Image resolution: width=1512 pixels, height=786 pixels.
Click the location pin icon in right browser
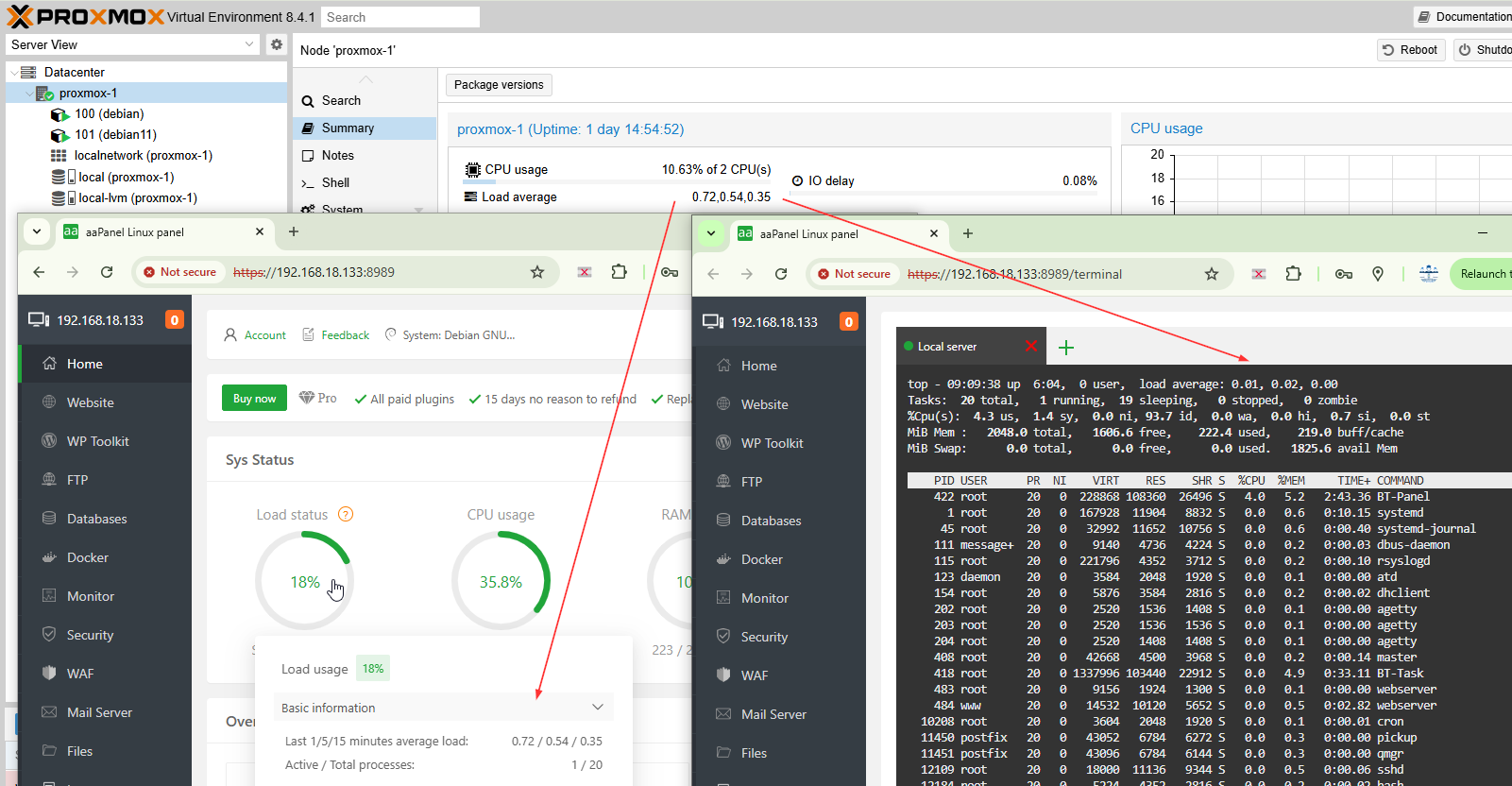click(1378, 274)
